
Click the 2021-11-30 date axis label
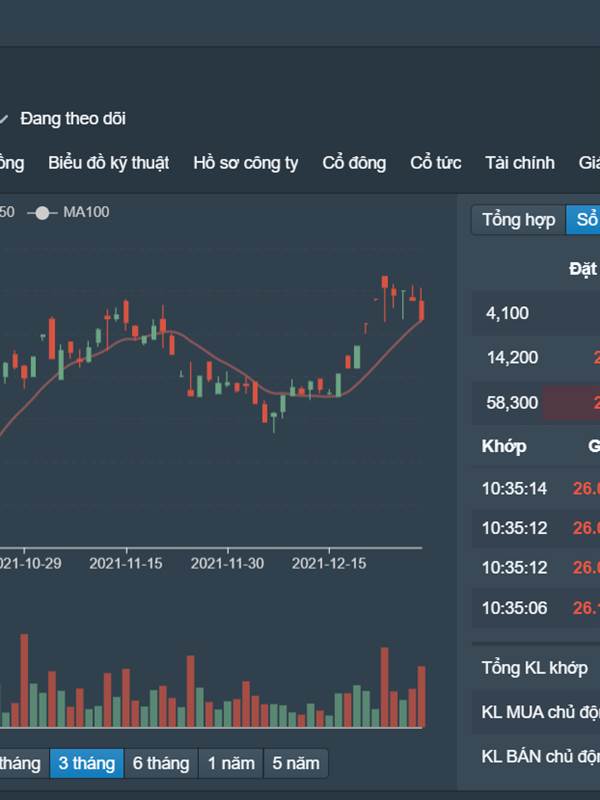tap(232, 563)
